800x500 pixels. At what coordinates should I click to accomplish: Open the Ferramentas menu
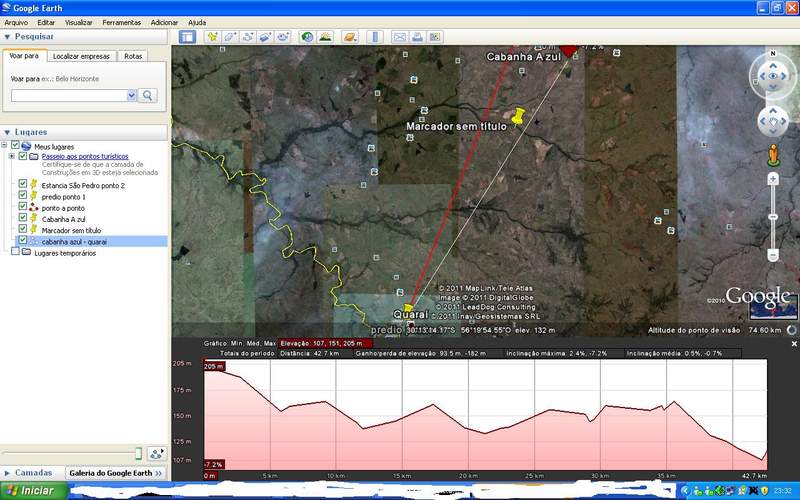coord(121,22)
